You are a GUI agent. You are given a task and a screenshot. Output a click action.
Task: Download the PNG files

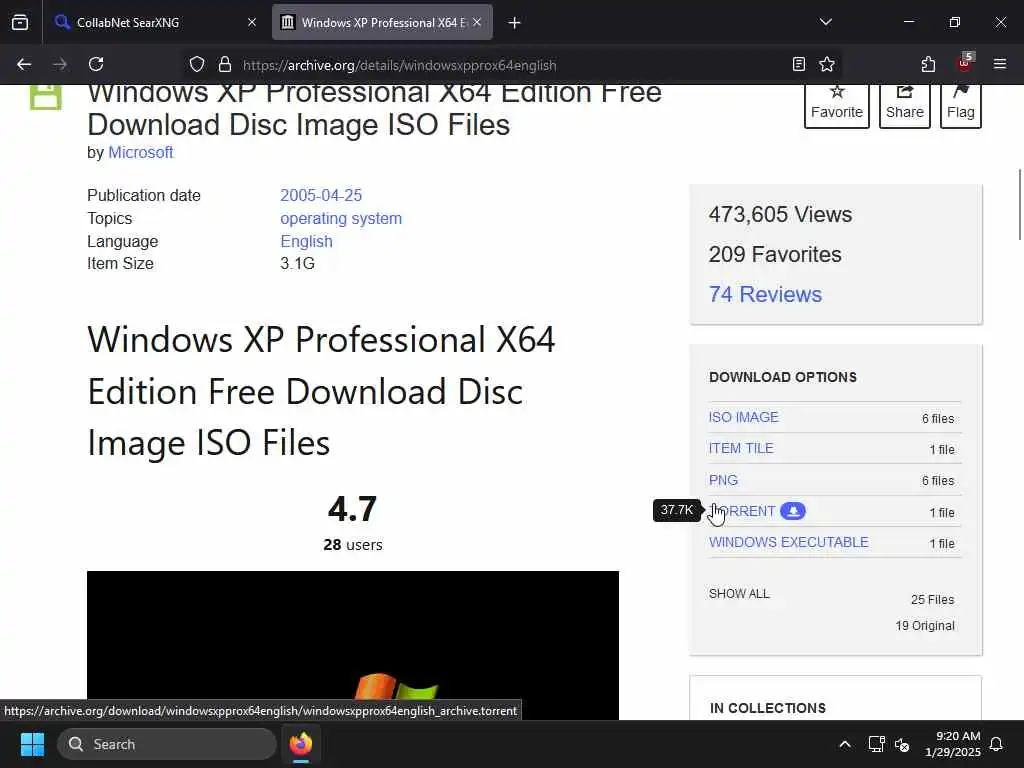point(724,480)
